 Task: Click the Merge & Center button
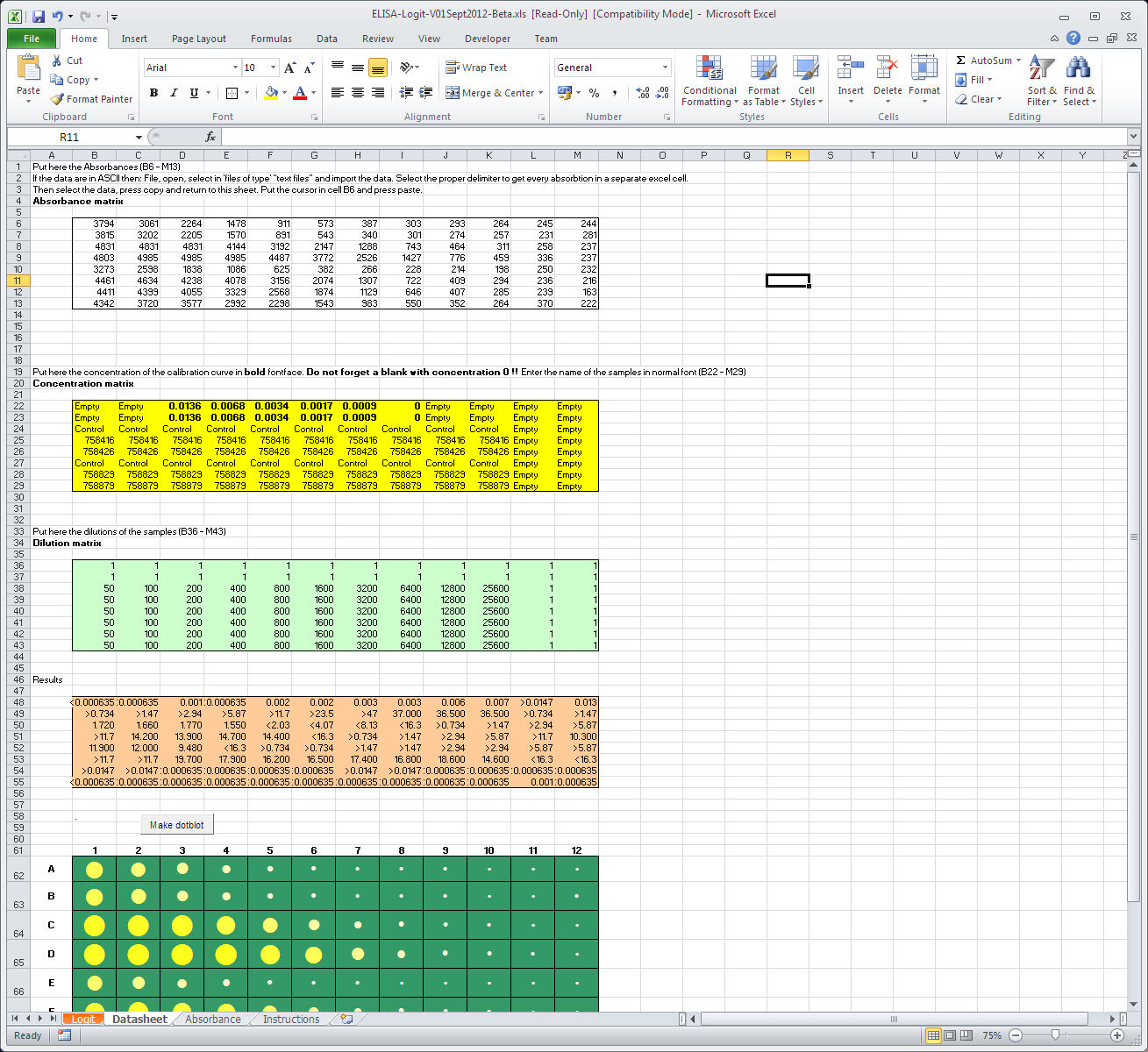pyautogui.click(x=489, y=92)
